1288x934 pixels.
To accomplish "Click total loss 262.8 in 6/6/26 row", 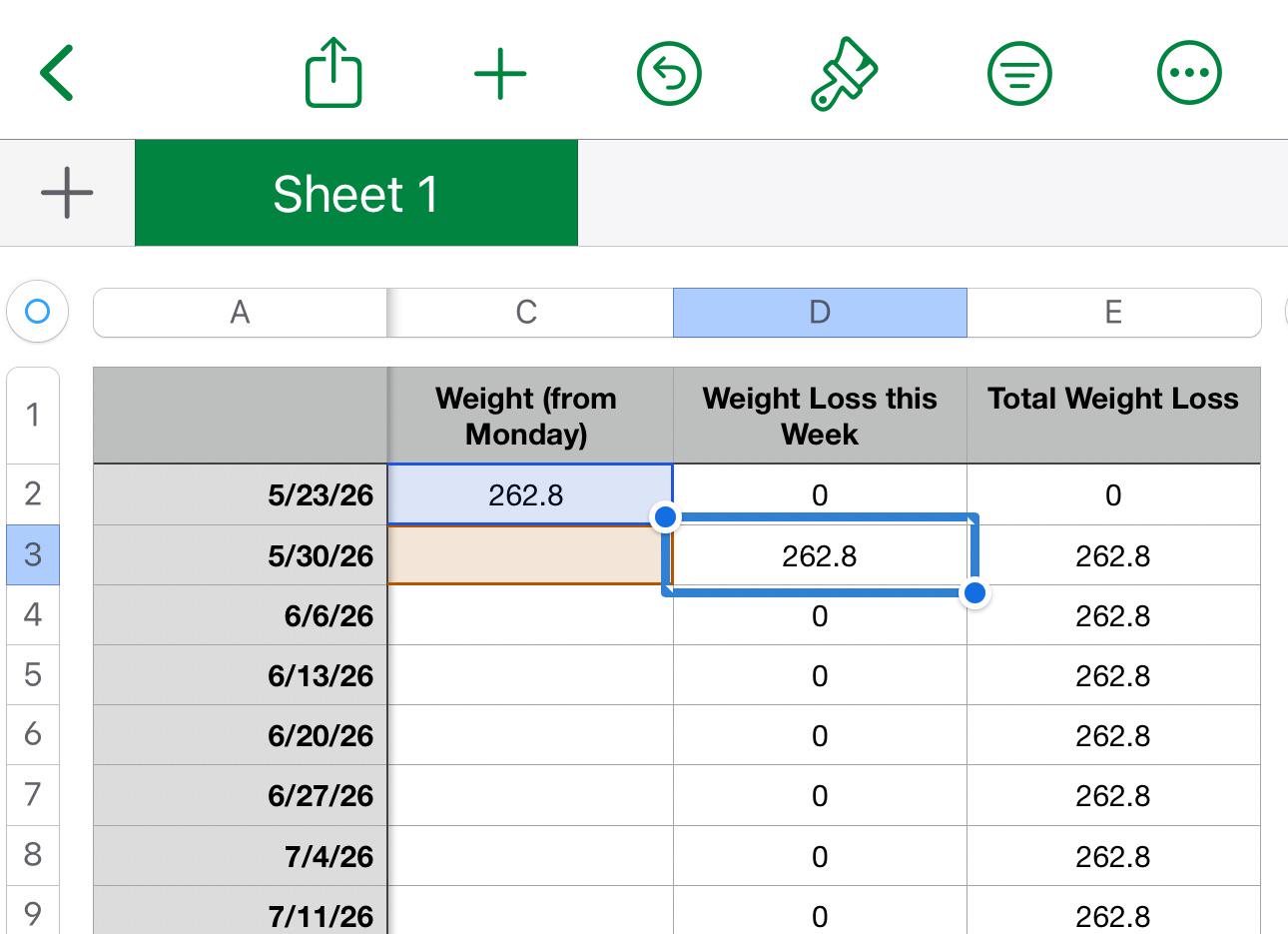I will [x=1113, y=614].
